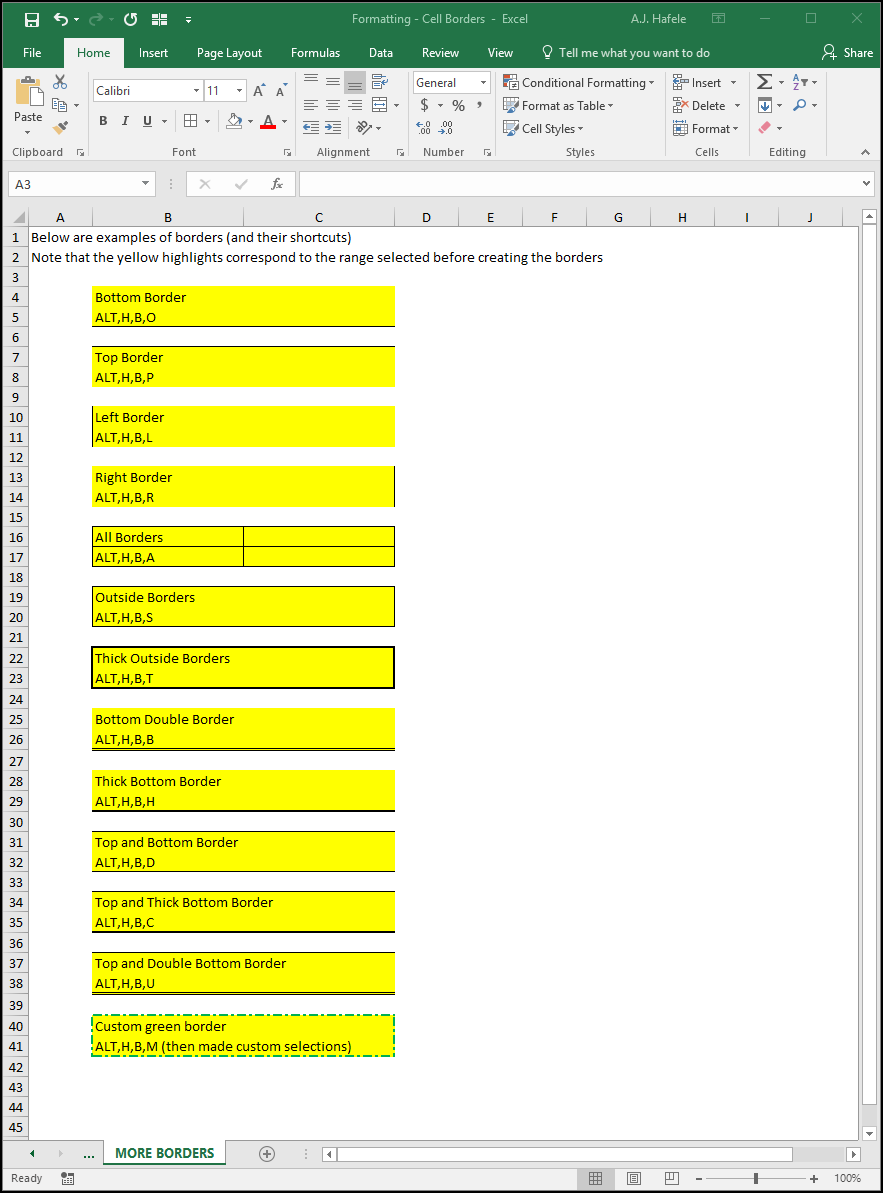
Task: Click the AutoSum sigma icon
Action: pos(765,81)
